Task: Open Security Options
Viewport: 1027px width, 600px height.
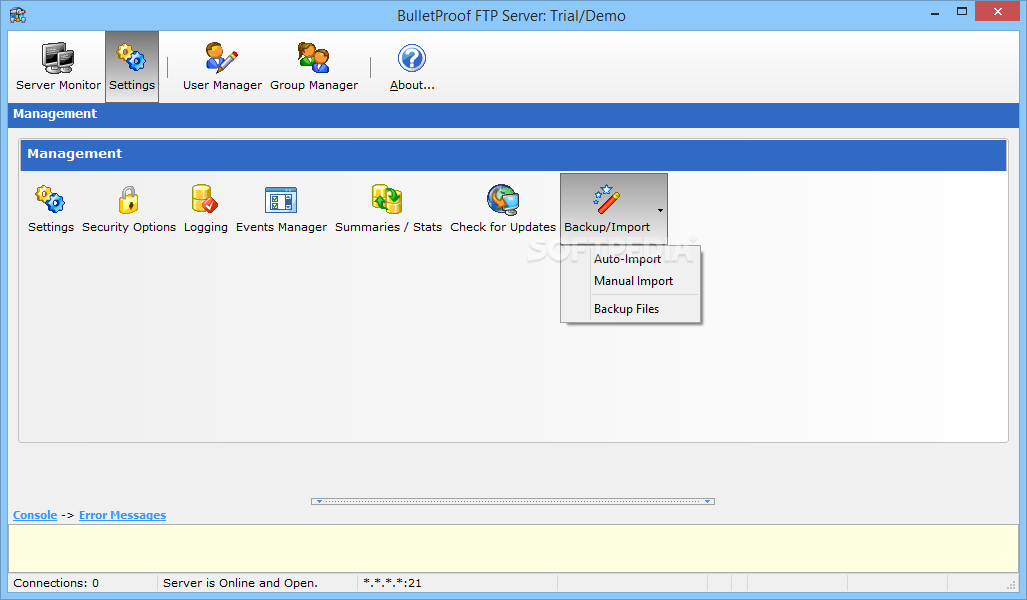Action: (x=129, y=209)
